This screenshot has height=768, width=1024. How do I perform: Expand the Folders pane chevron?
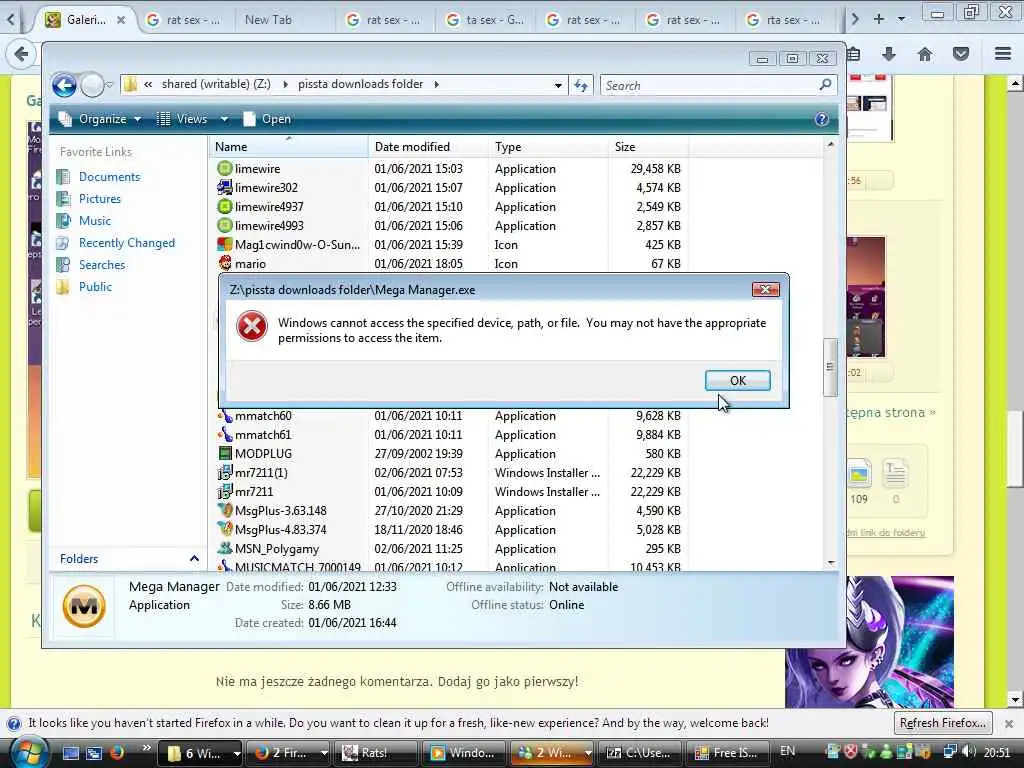pos(194,558)
